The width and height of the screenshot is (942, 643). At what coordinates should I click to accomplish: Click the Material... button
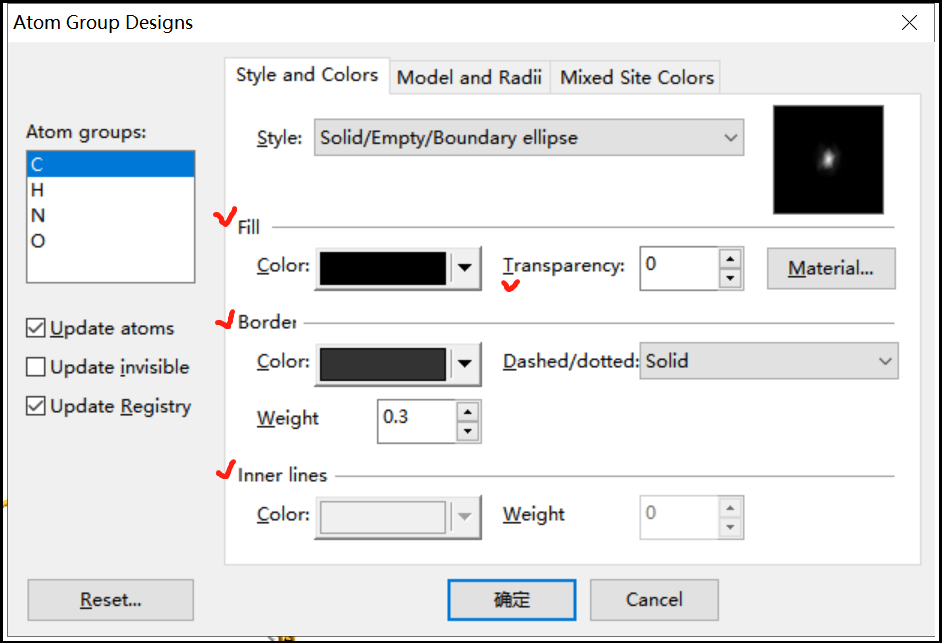coord(831,268)
